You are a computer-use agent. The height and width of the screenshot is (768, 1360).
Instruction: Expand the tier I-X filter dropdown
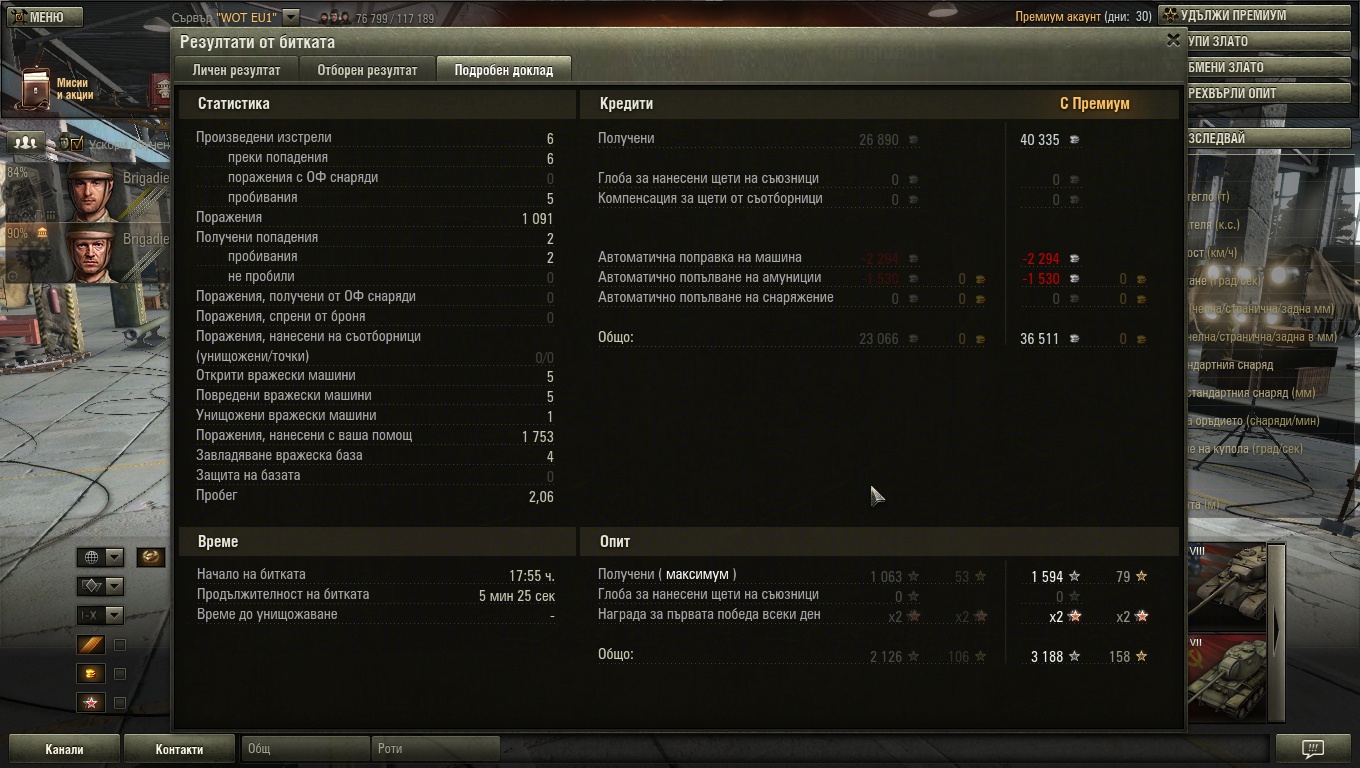pyautogui.click(x=100, y=616)
